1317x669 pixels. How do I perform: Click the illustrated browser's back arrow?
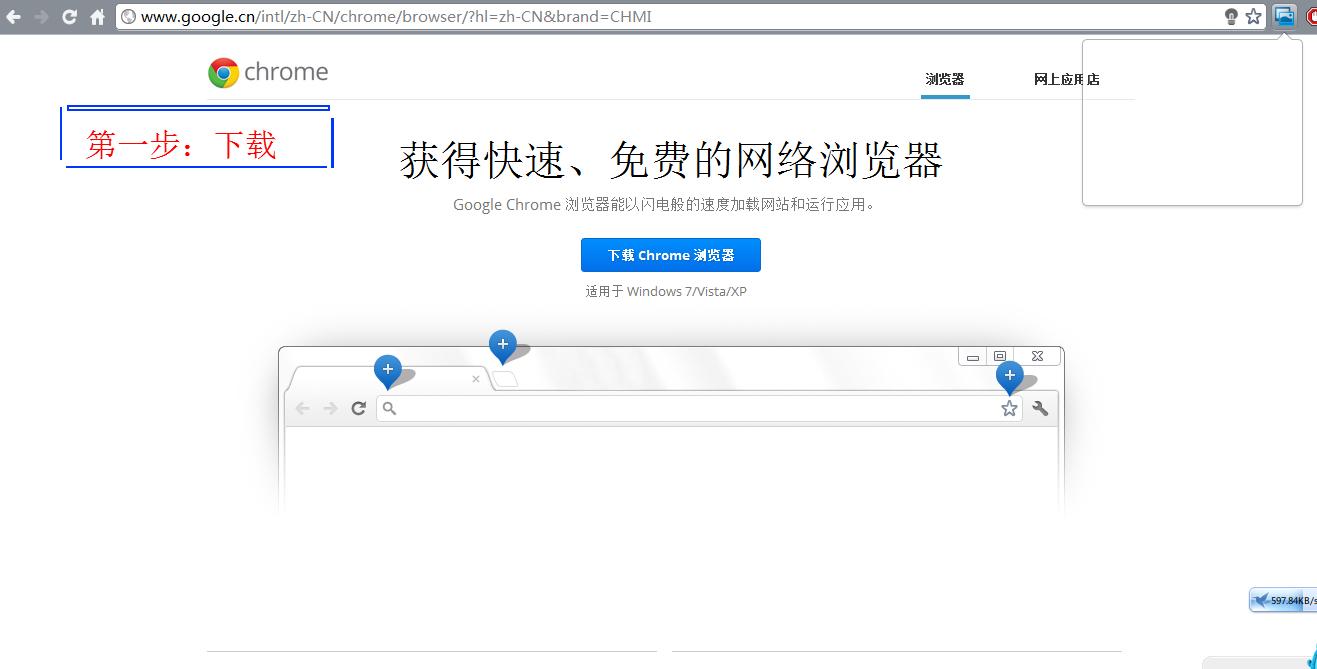(x=302, y=408)
